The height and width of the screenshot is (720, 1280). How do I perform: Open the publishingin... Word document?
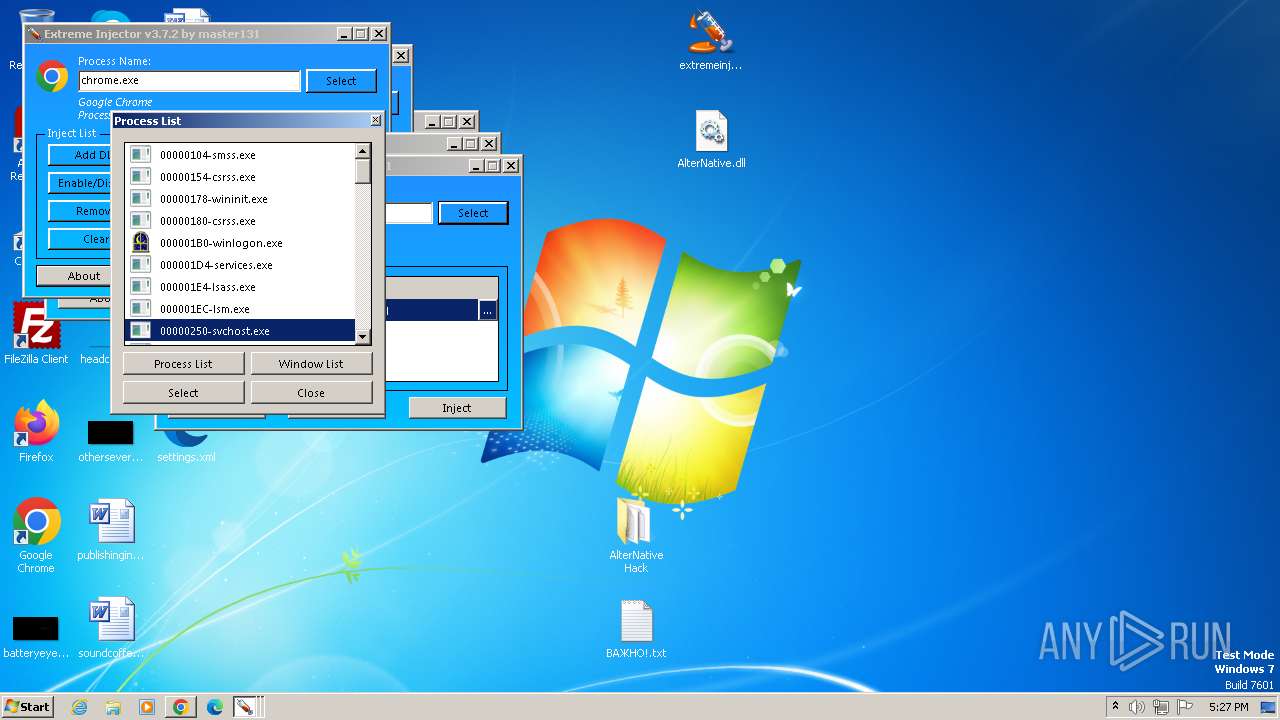coord(111,530)
